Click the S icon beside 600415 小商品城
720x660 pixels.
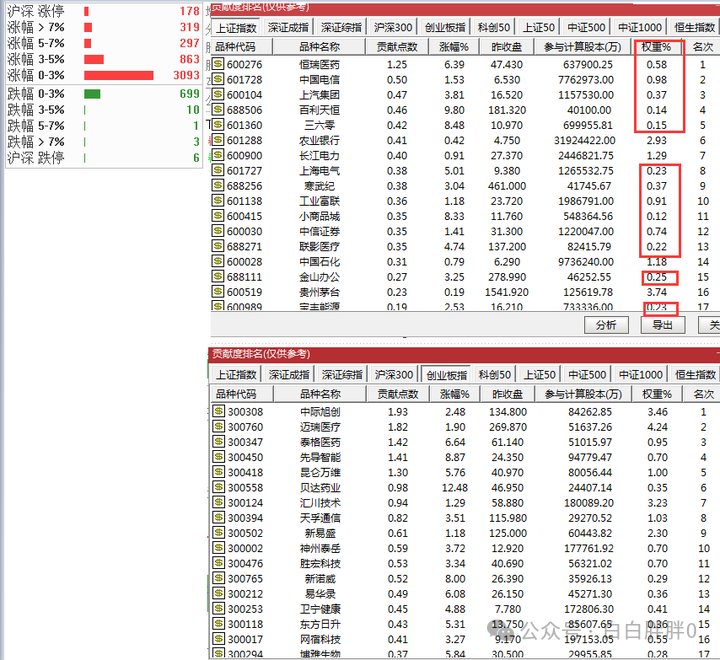tap(218, 215)
